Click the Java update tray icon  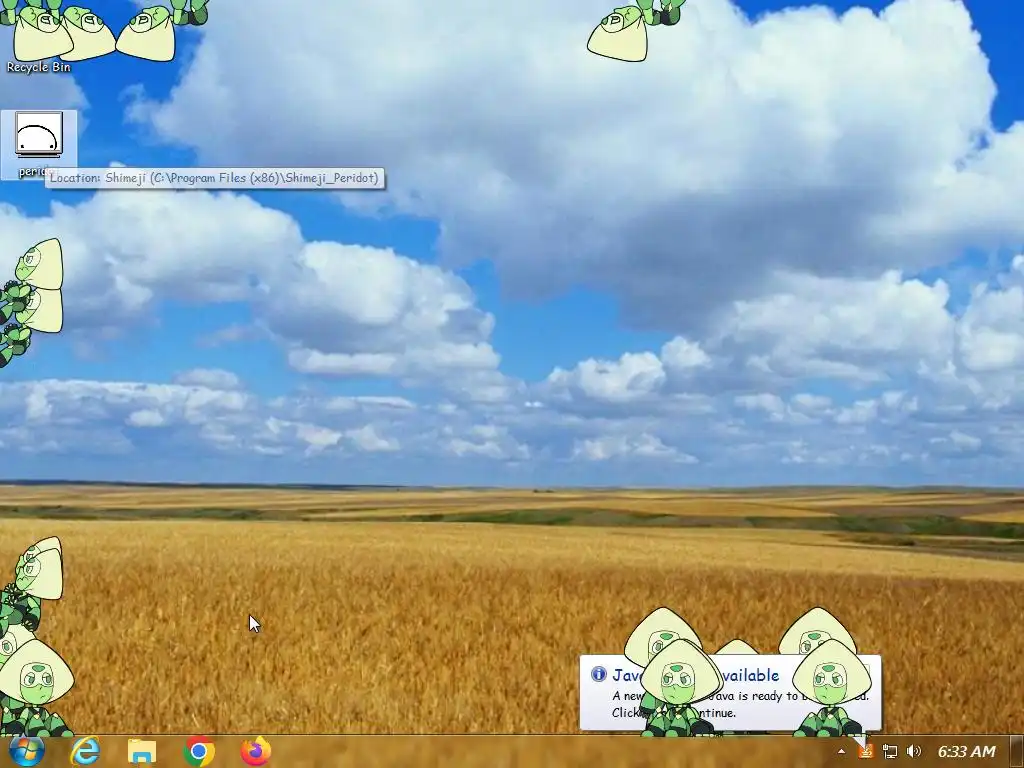pos(865,752)
